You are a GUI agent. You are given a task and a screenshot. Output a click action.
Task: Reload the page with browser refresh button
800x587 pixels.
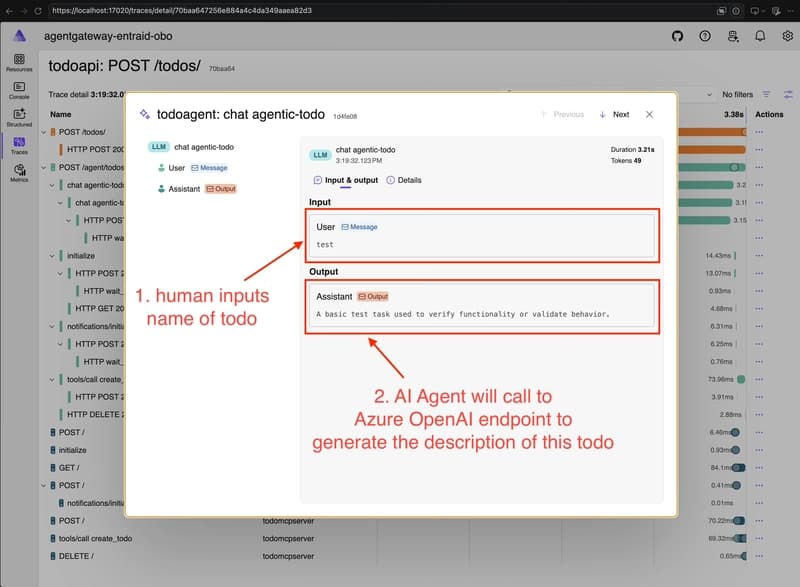click(38, 11)
